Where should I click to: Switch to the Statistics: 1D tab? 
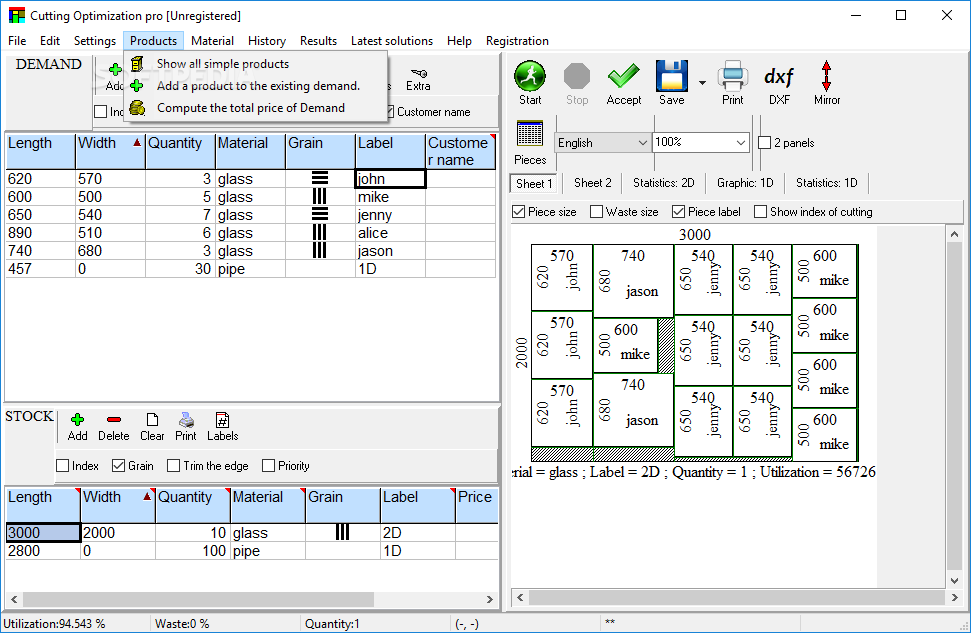coord(827,183)
